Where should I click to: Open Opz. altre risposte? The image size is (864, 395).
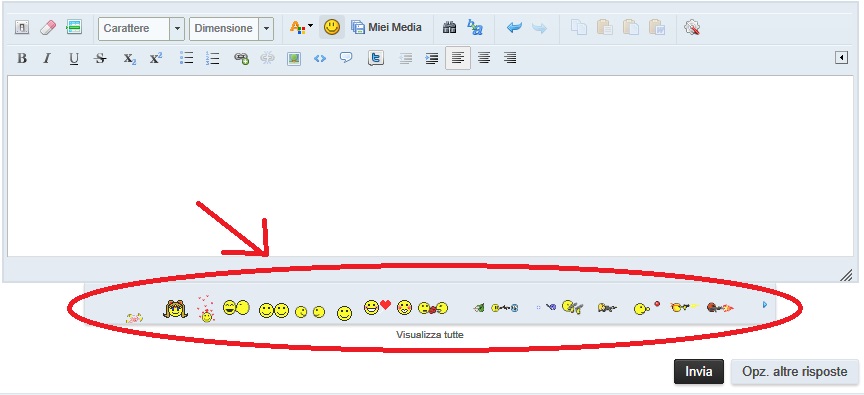point(795,372)
